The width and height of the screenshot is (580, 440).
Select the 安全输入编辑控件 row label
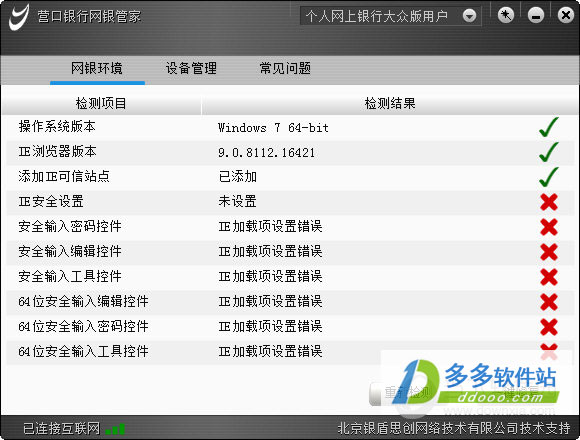[x=70, y=251]
